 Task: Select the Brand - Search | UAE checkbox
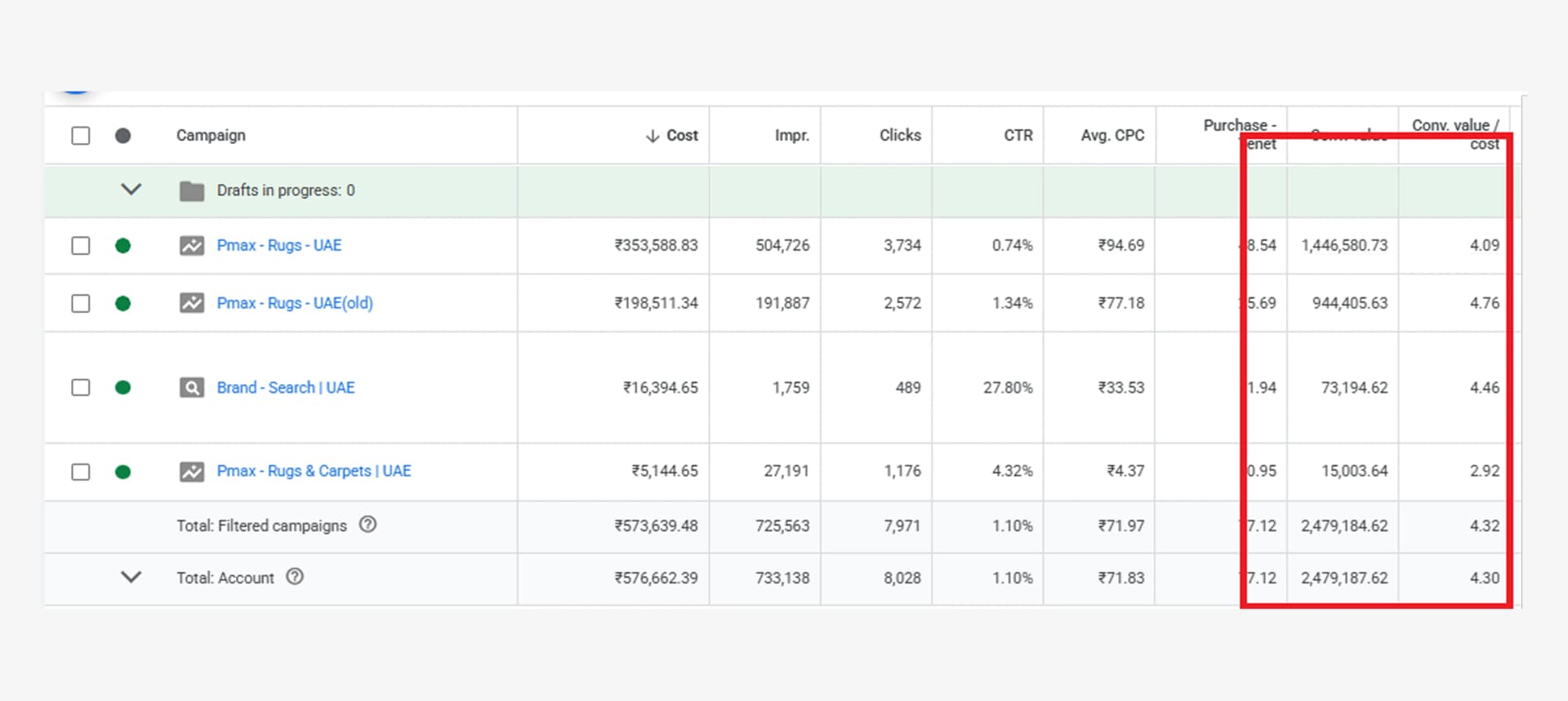pyautogui.click(x=81, y=387)
